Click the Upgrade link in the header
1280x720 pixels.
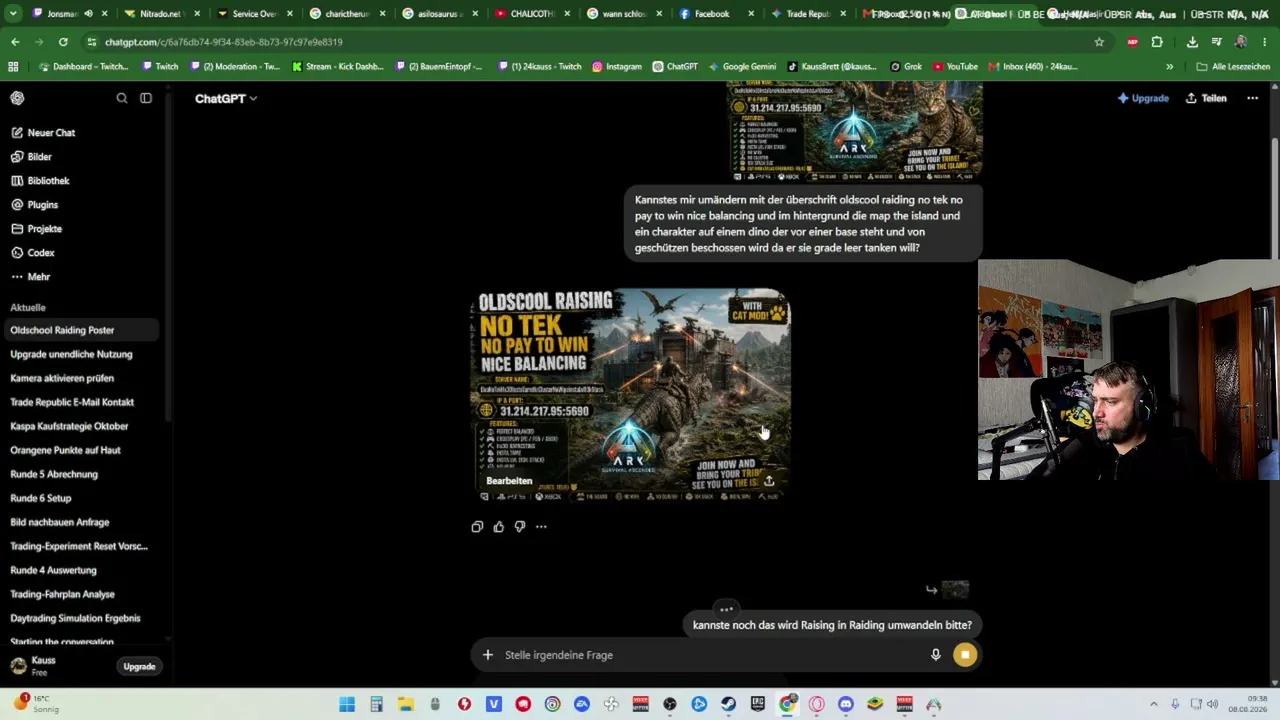coord(1143,98)
